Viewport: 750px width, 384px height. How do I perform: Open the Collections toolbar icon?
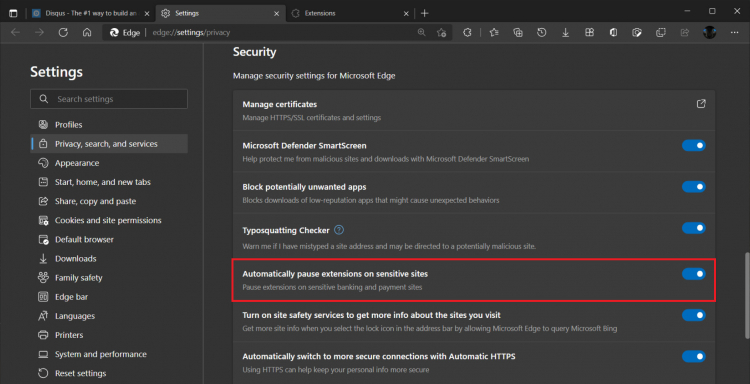518,33
